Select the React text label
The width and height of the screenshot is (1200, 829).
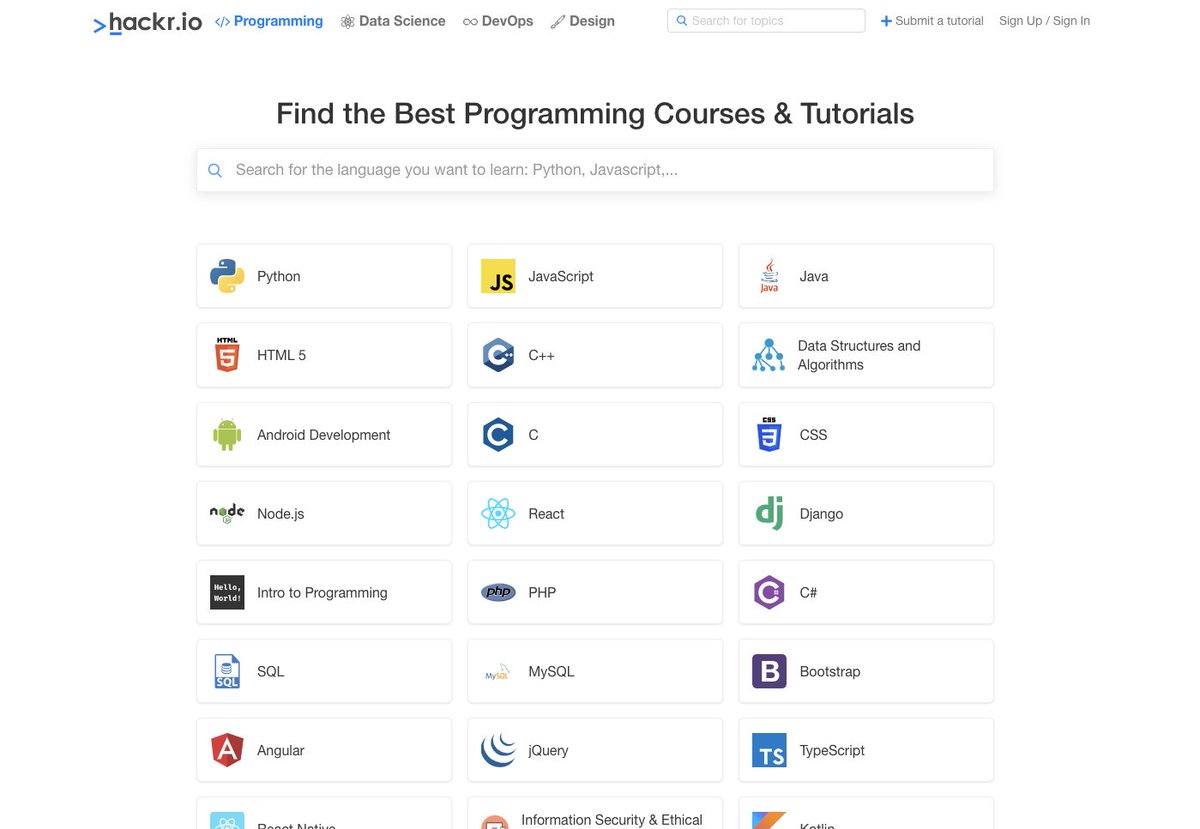(x=546, y=513)
